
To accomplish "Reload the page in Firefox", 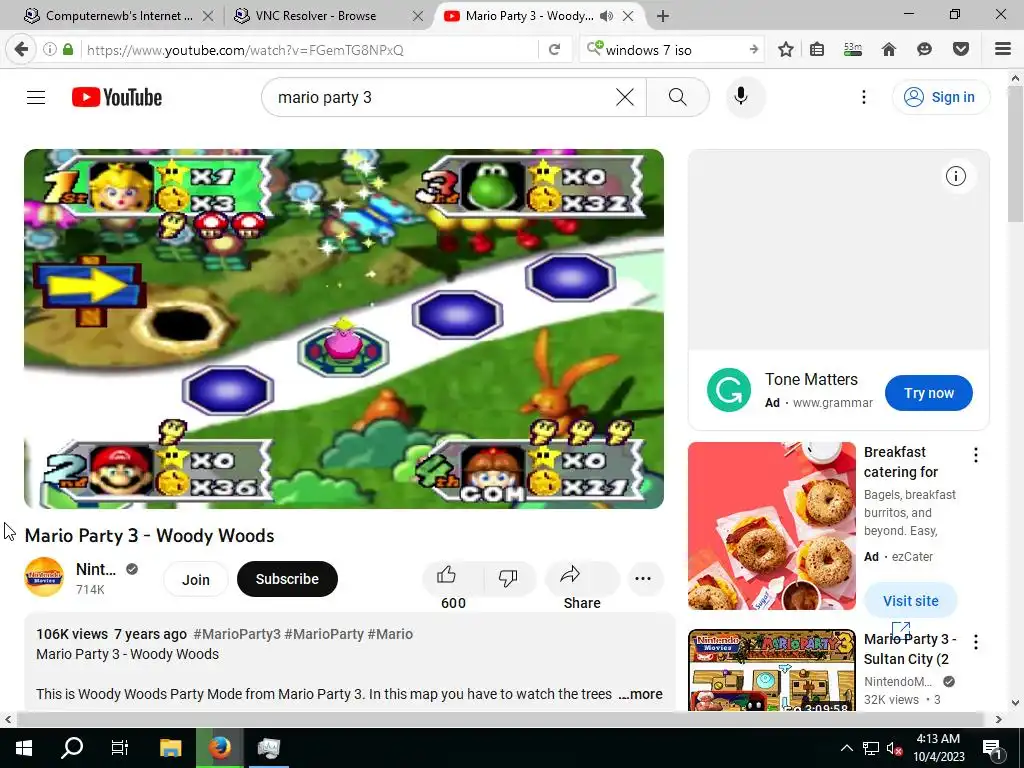I will pyautogui.click(x=554, y=49).
